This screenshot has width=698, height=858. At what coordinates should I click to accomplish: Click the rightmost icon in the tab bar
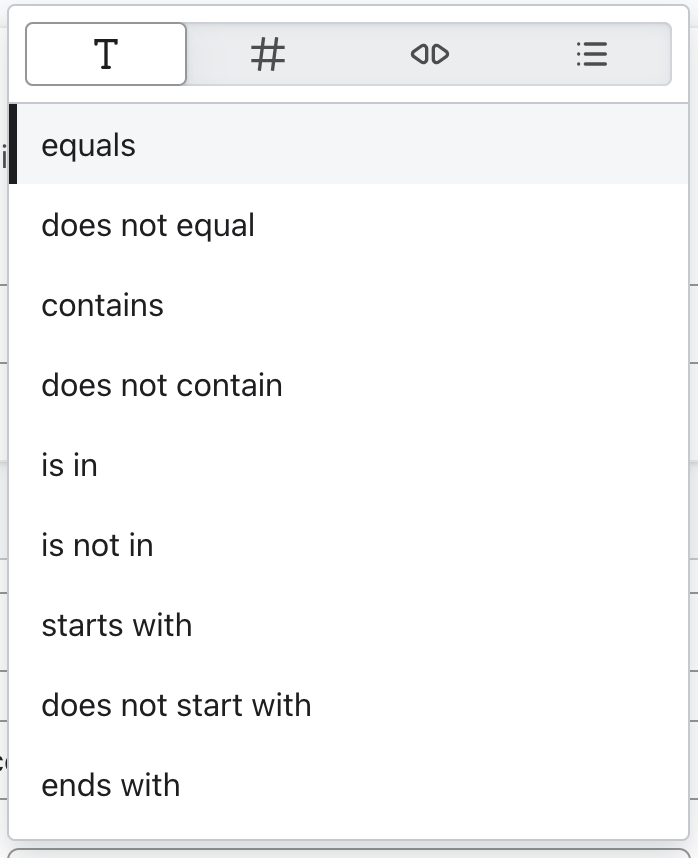(x=591, y=55)
